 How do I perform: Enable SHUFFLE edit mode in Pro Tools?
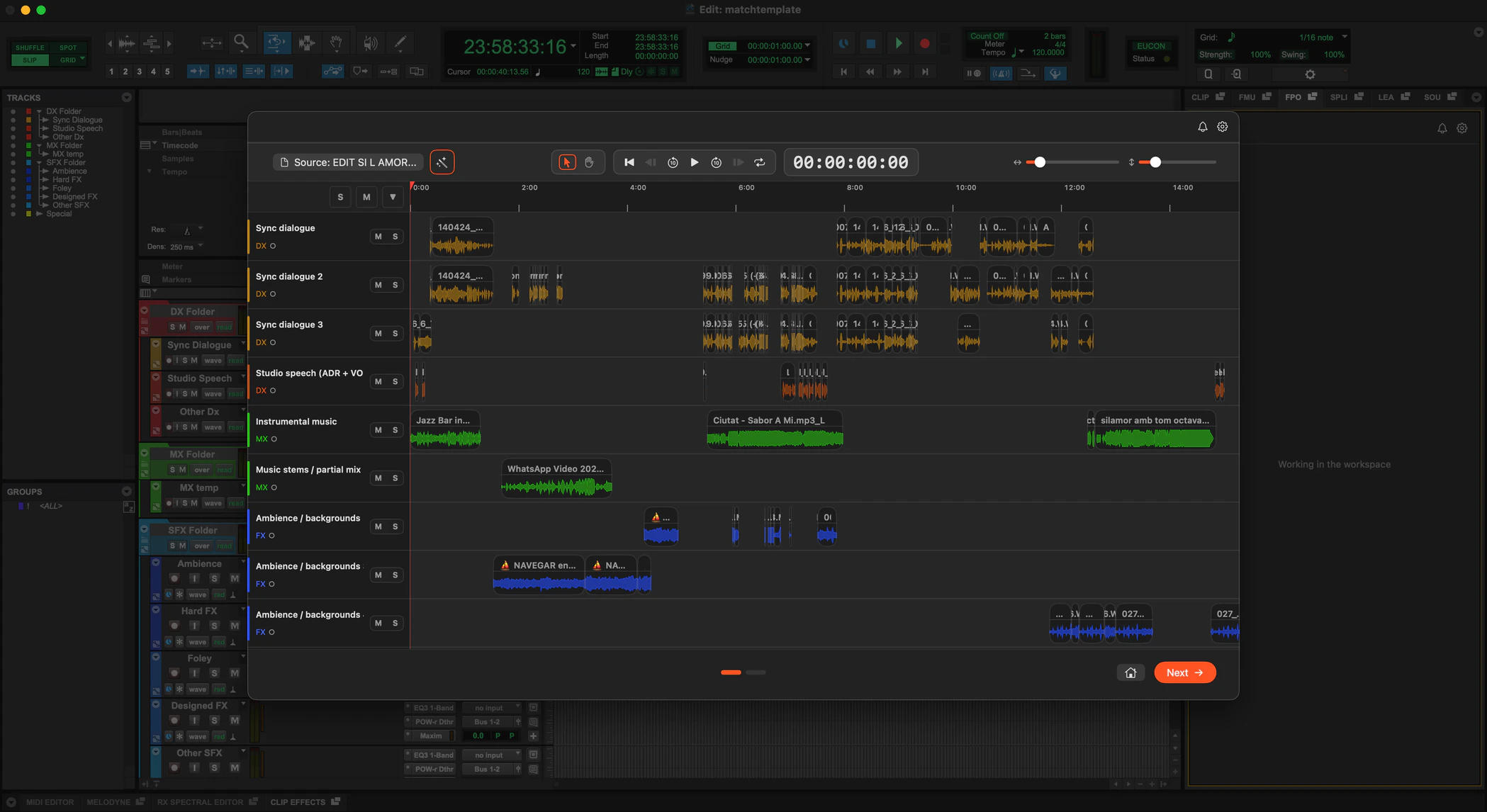click(x=30, y=47)
